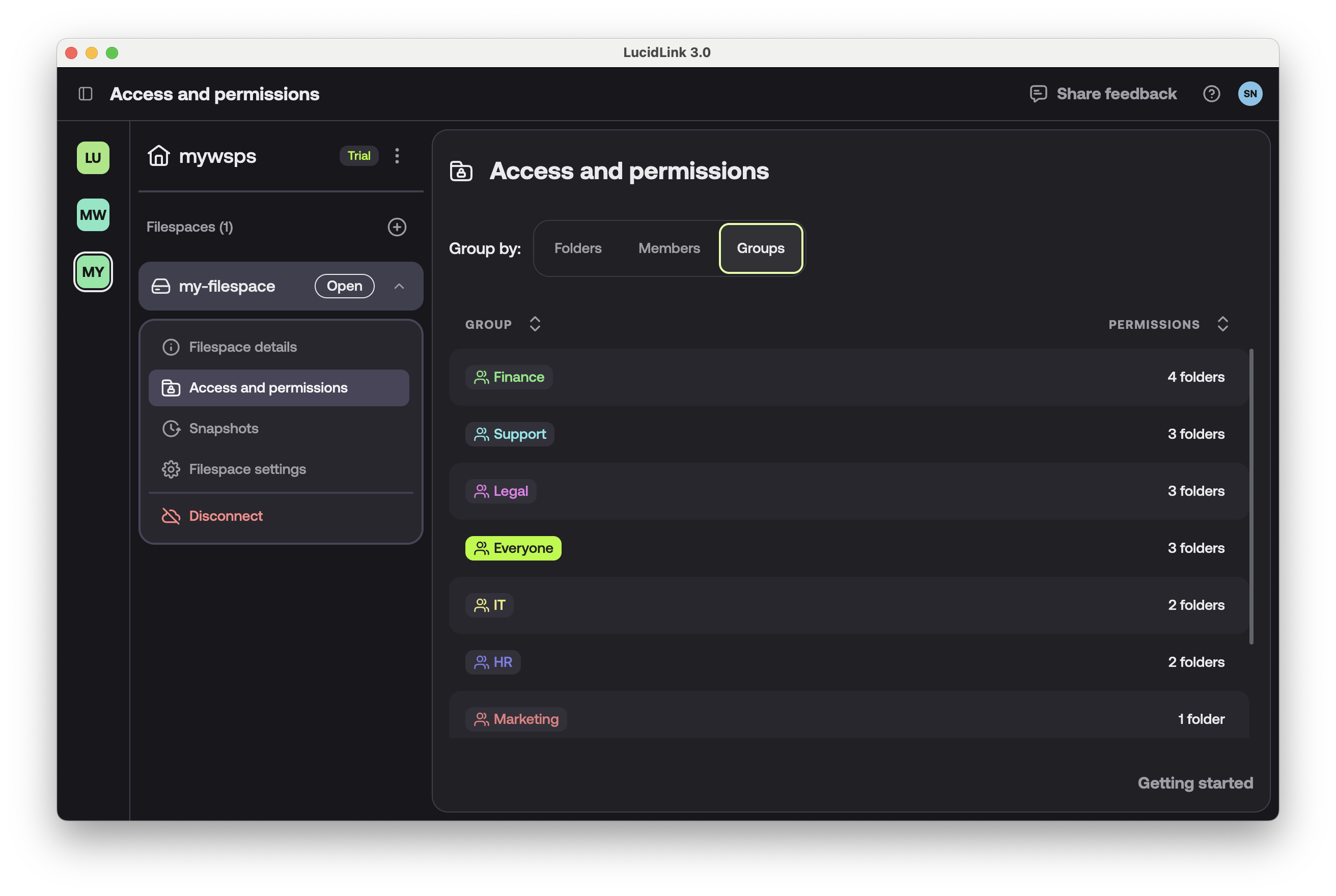Open the Snapshots menu item
Screen dimensions: 1336x896
coord(279,429)
